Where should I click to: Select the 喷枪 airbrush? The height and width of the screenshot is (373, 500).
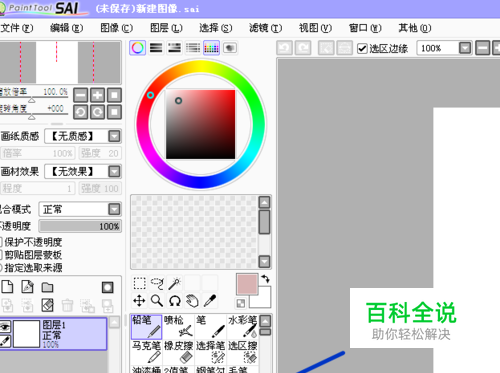click(178, 327)
